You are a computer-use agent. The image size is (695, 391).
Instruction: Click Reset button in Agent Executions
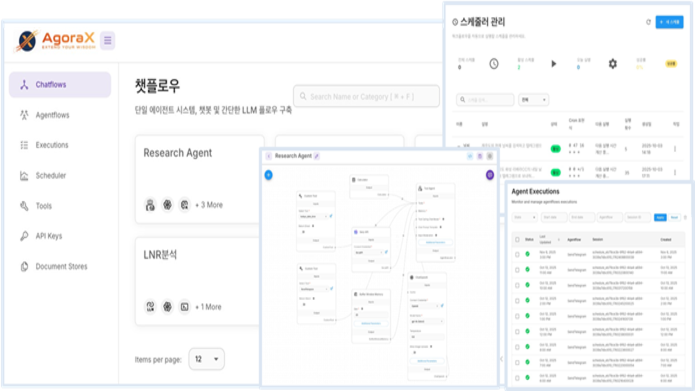click(674, 217)
